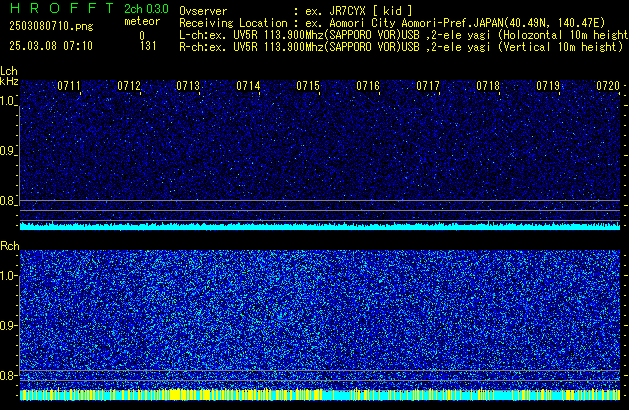Click the 0720 time marker
The height and width of the screenshot is (410, 629).
coord(608,86)
